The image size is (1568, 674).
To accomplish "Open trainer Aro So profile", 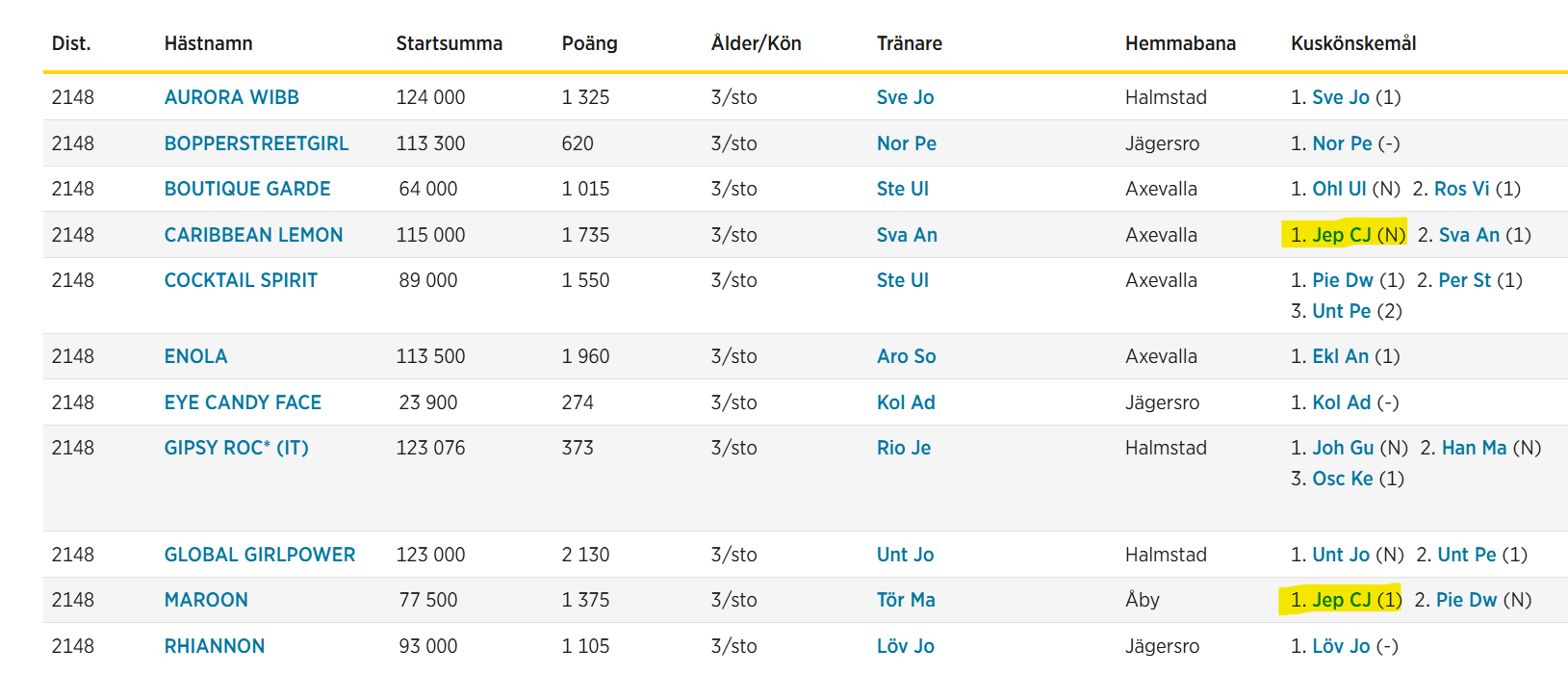I will [x=906, y=356].
